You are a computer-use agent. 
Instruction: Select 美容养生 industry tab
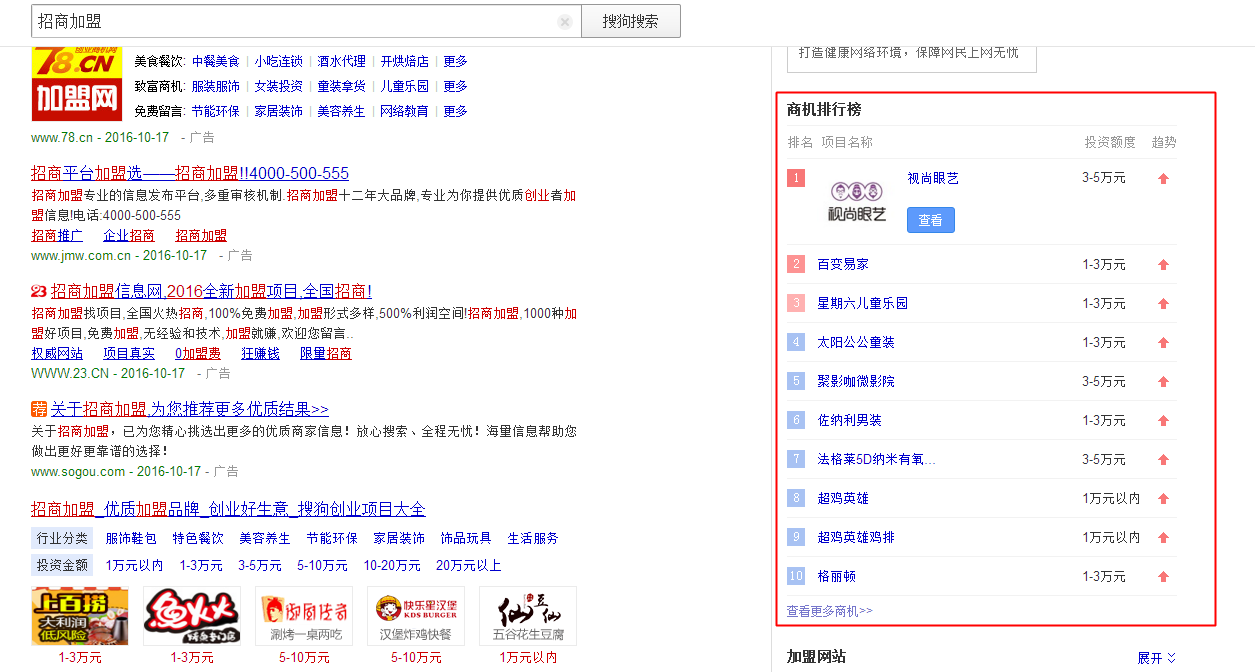[x=265, y=538]
